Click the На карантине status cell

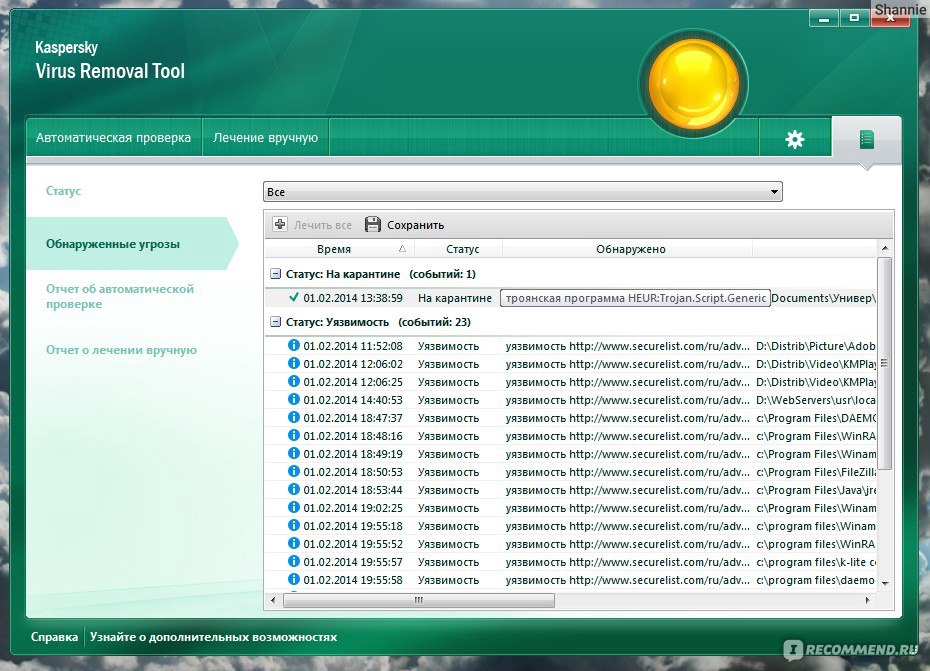point(455,298)
